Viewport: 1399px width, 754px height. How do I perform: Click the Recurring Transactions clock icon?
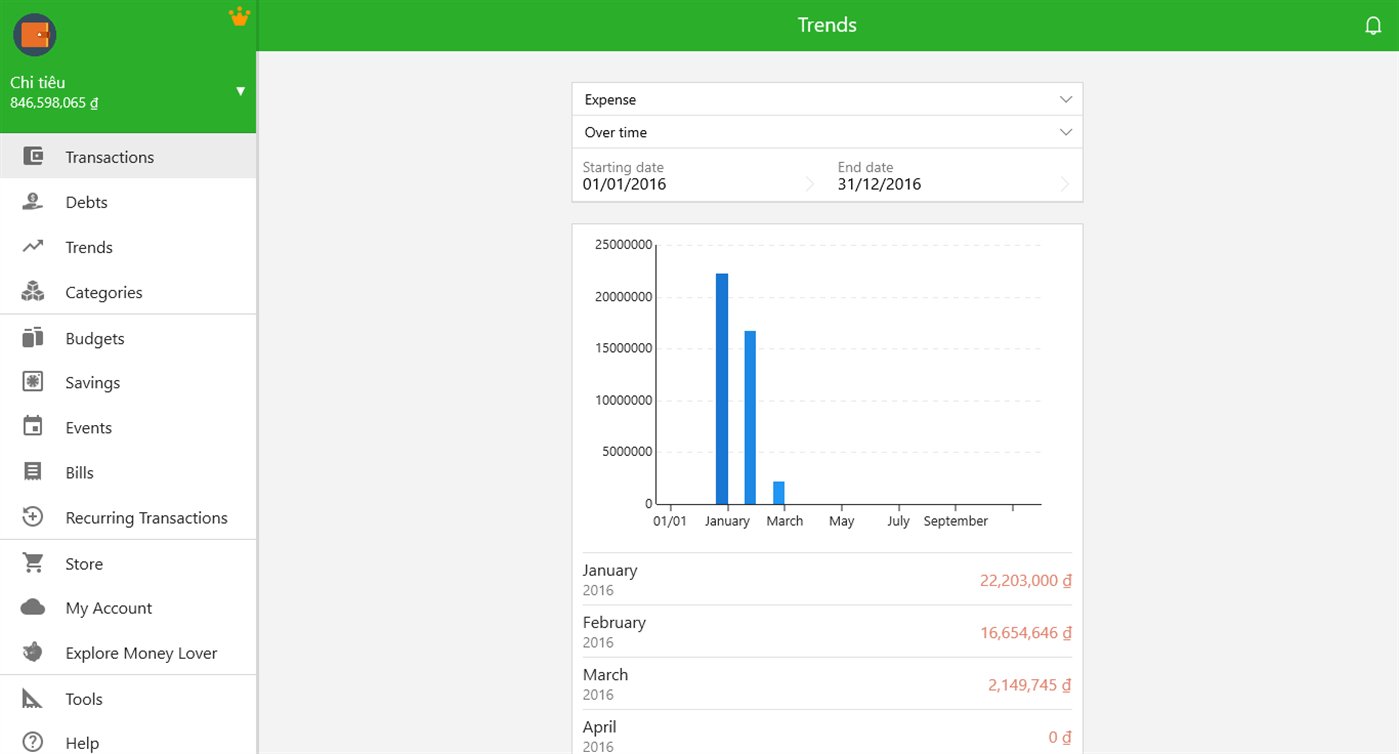pyautogui.click(x=33, y=517)
